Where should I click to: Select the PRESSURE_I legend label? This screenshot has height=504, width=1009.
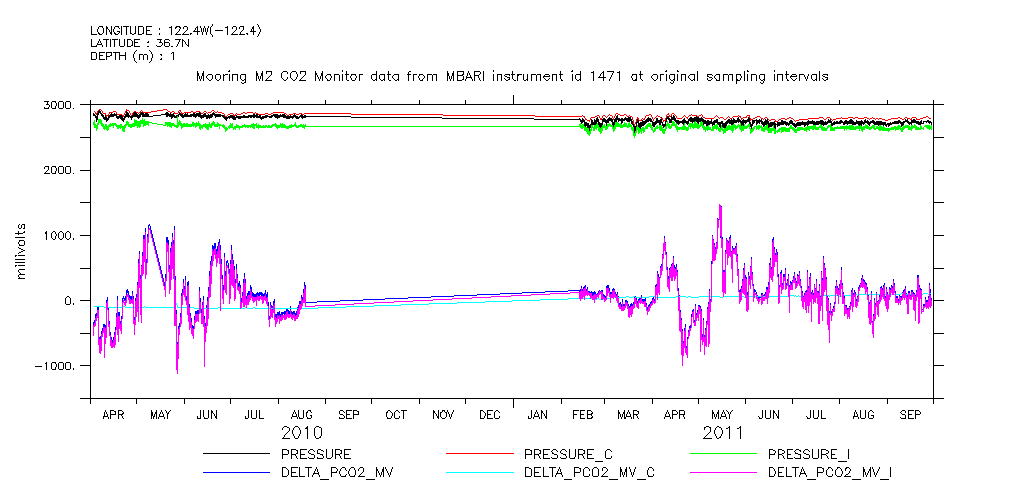809,454
